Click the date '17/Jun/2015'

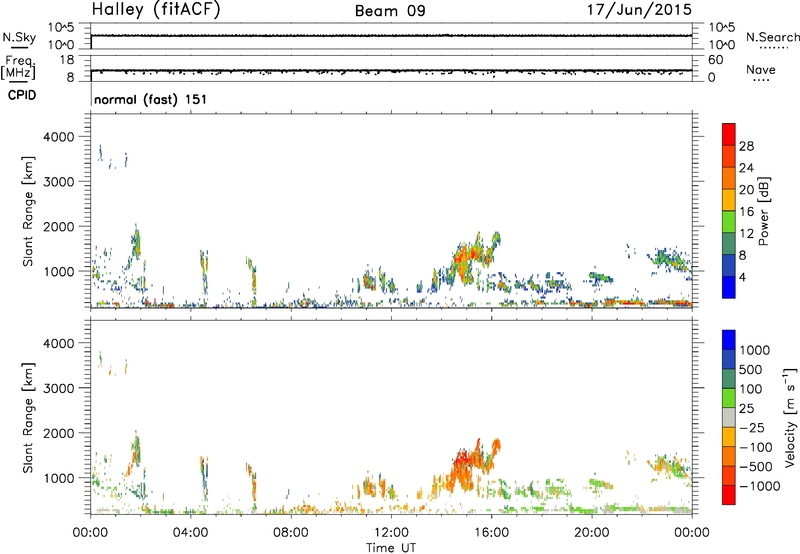coord(639,10)
